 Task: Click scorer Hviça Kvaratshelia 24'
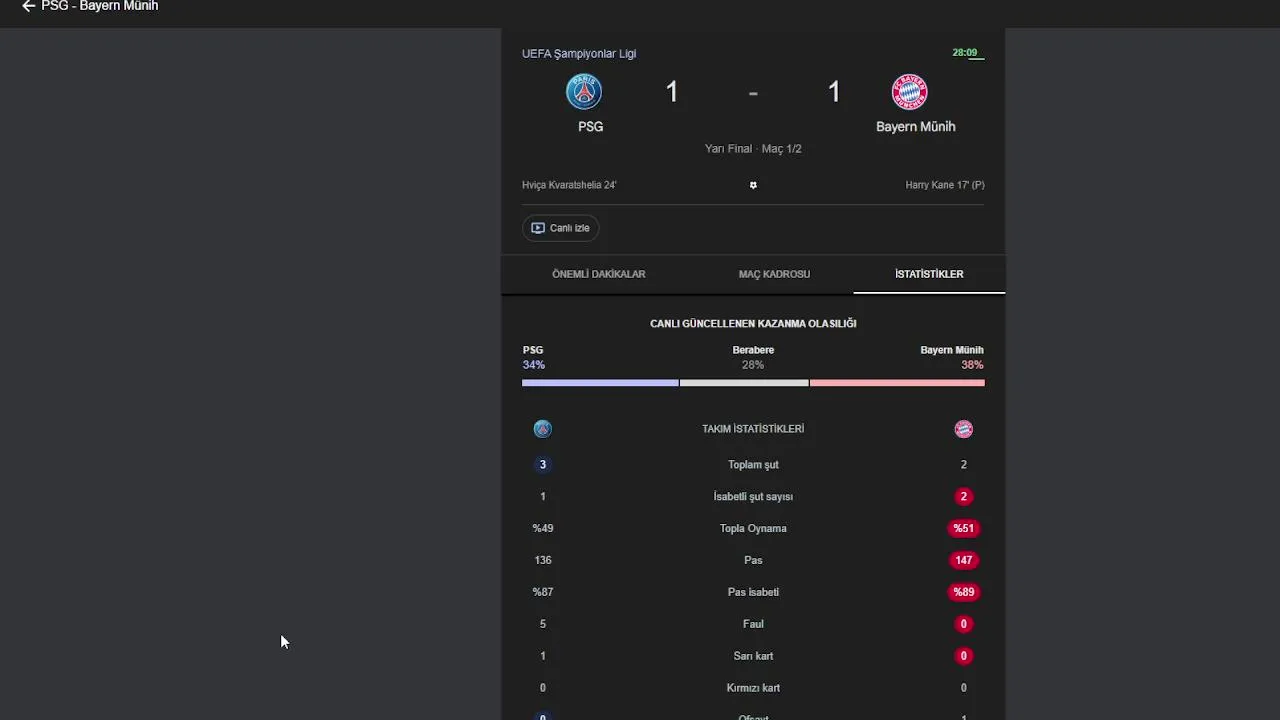click(x=569, y=185)
